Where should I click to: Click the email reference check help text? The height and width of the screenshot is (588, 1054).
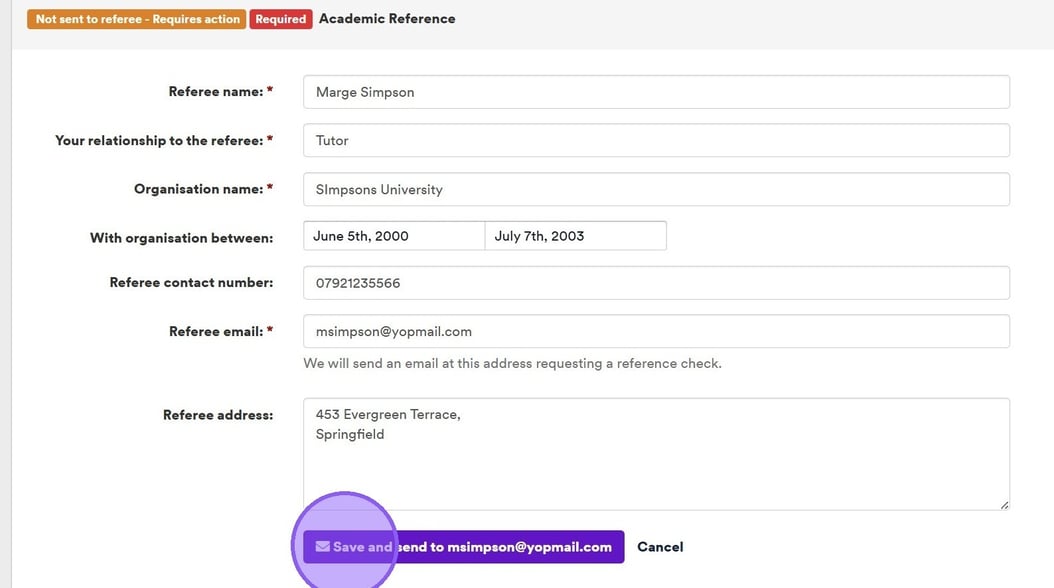pyautogui.click(x=512, y=363)
